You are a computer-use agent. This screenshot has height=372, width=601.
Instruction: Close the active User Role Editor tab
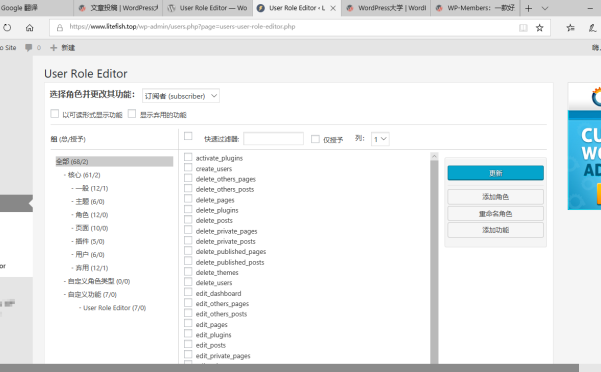click(x=333, y=8)
